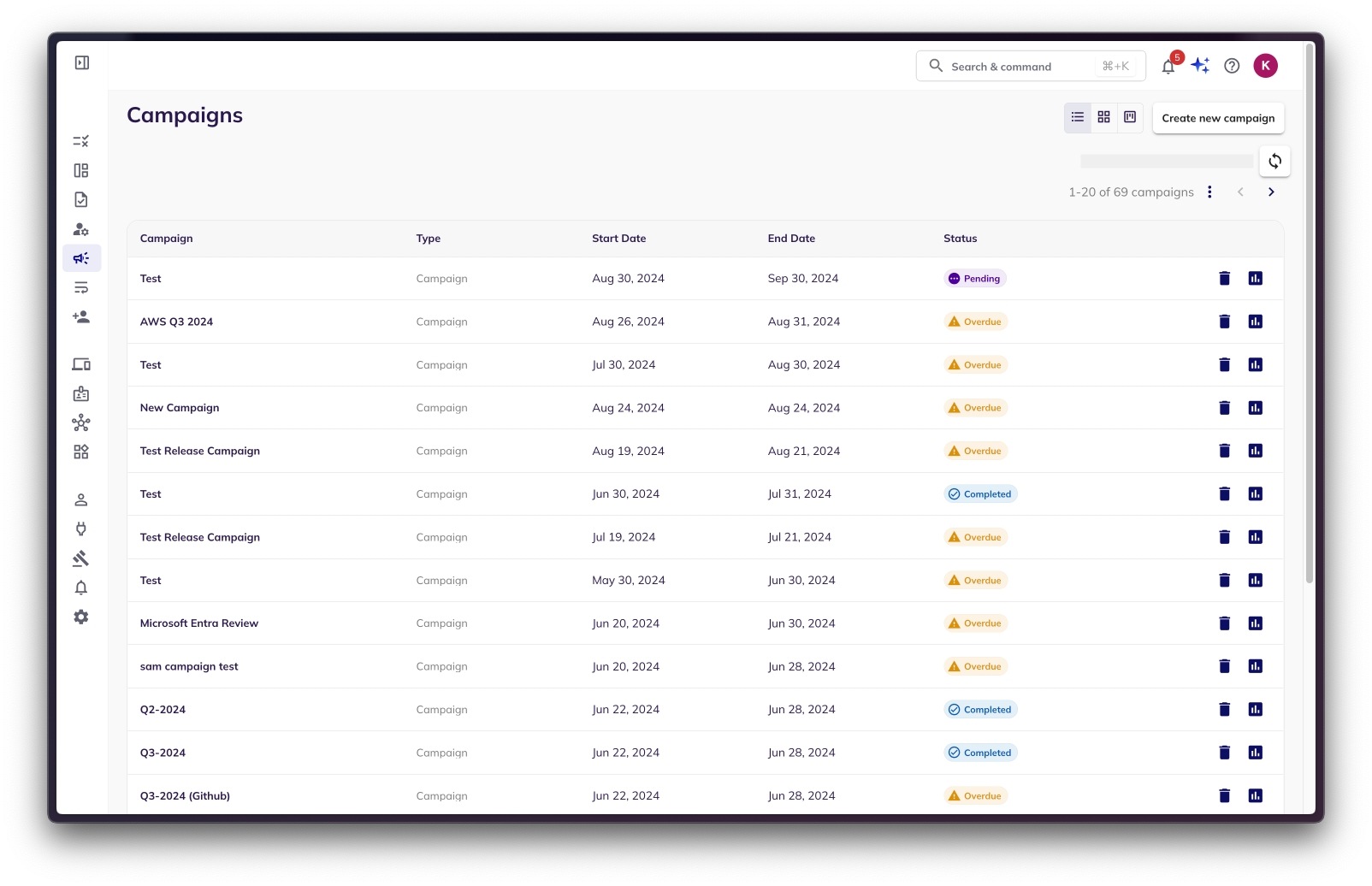Go to next page of campaigns
1372x886 pixels.
pos(1271,192)
